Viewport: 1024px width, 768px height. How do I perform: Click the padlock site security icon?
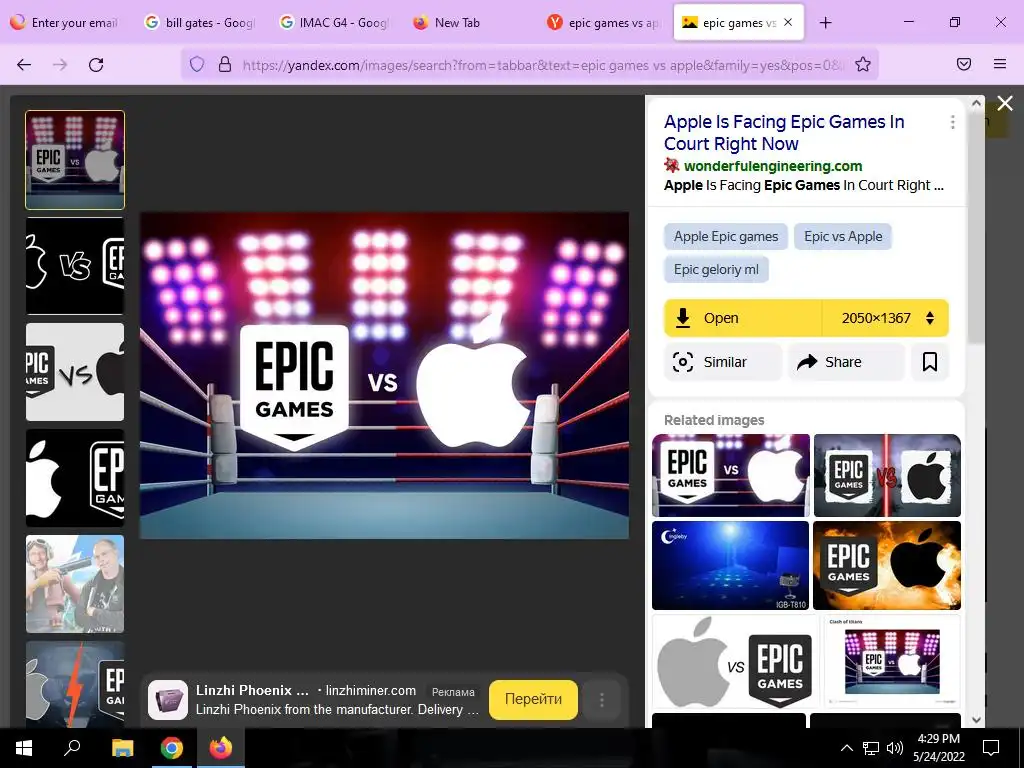click(225, 64)
